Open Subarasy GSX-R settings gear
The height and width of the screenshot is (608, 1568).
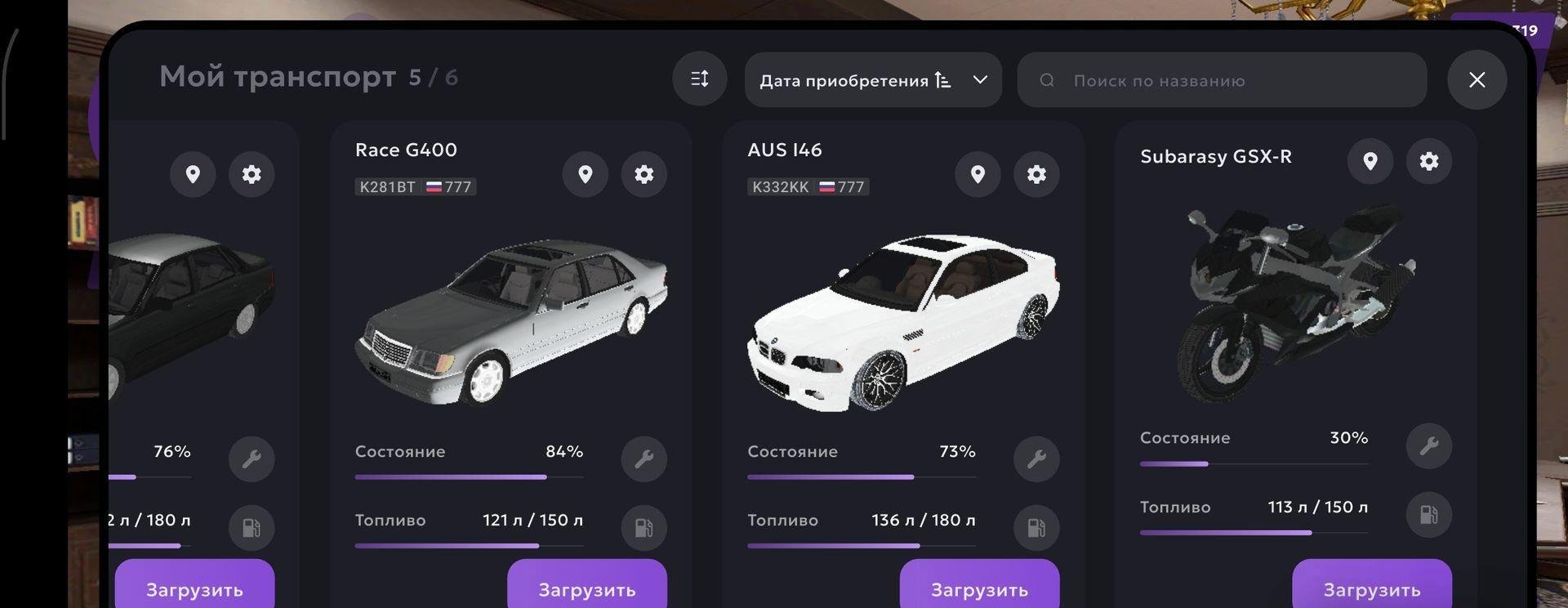pos(1429,161)
